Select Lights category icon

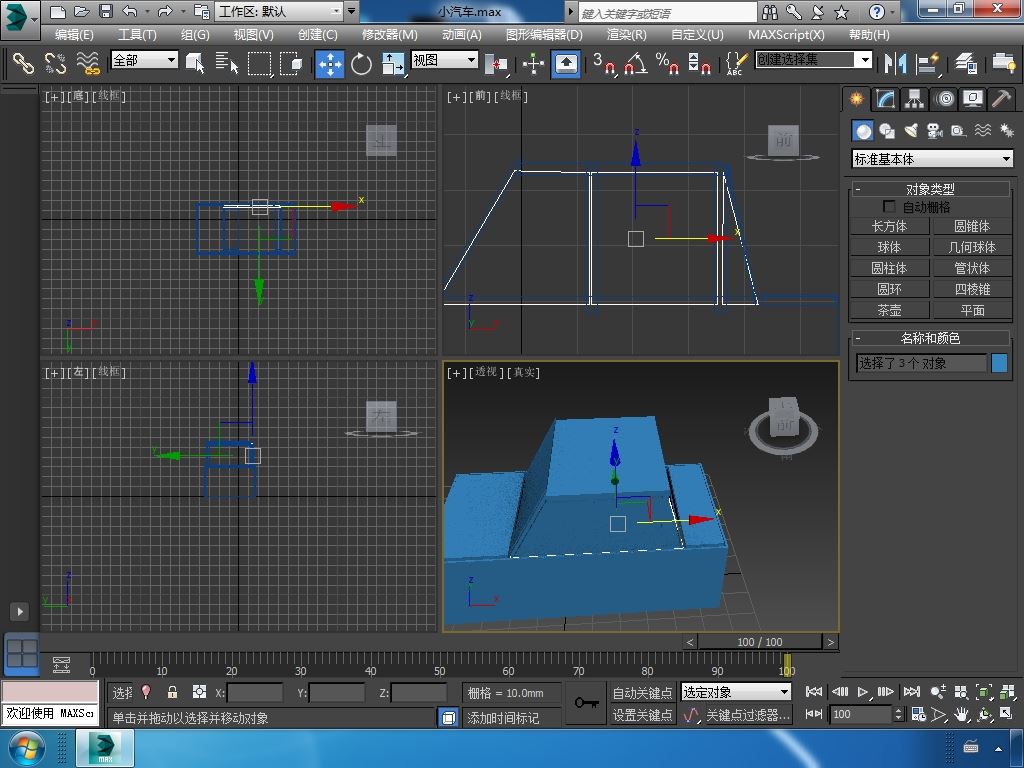coord(911,131)
